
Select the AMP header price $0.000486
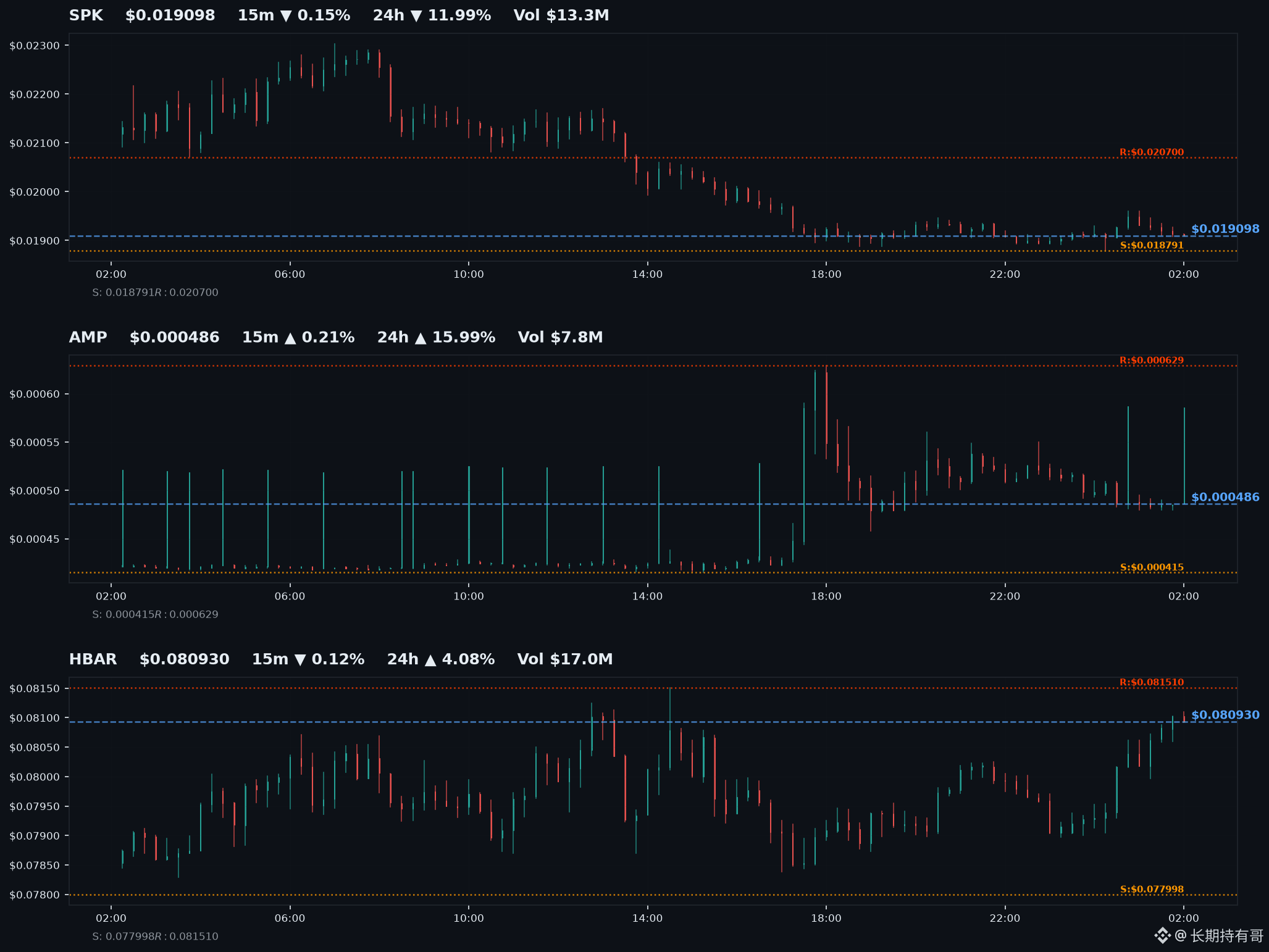(x=175, y=337)
